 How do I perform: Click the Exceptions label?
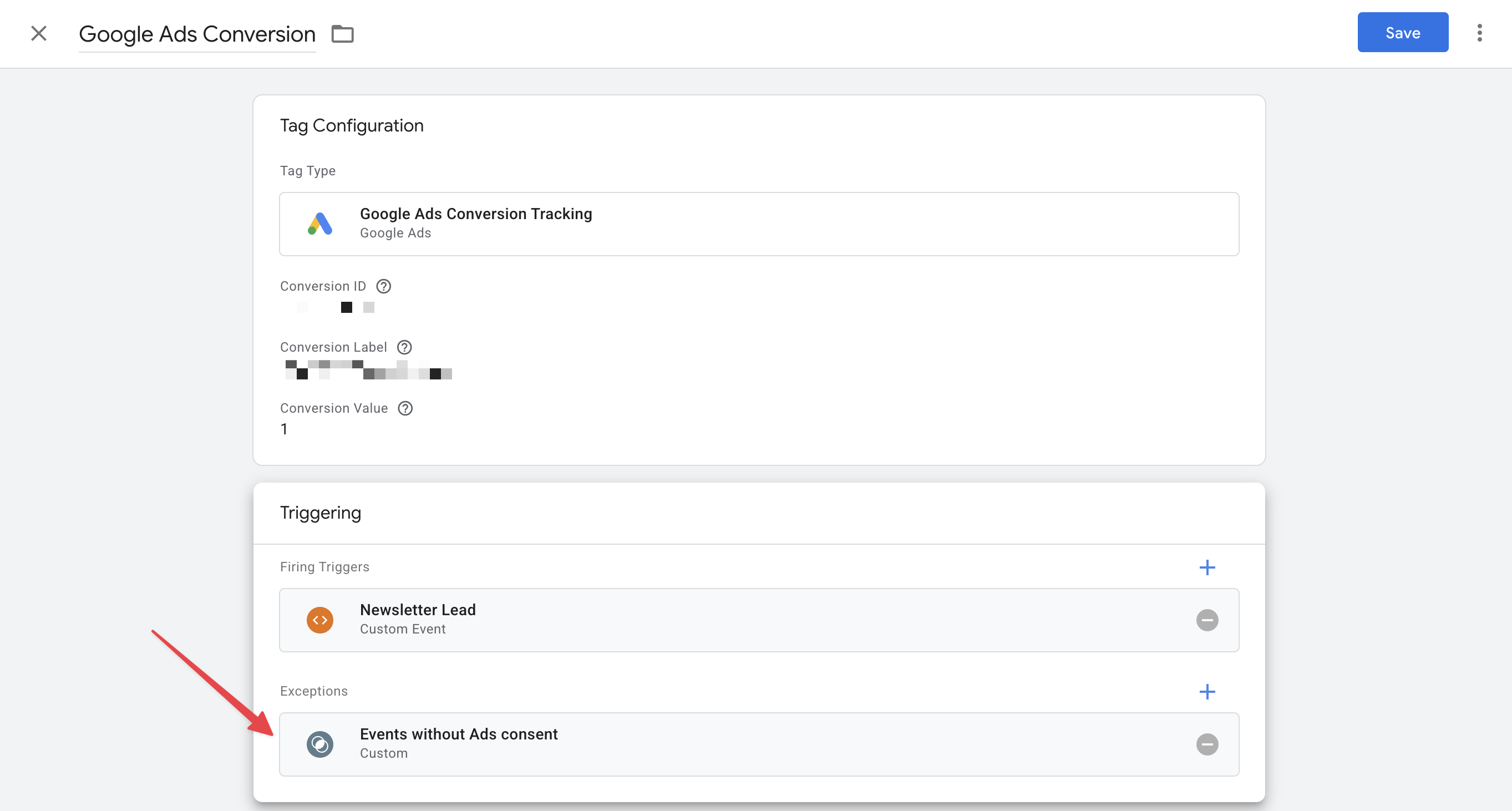pos(314,691)
